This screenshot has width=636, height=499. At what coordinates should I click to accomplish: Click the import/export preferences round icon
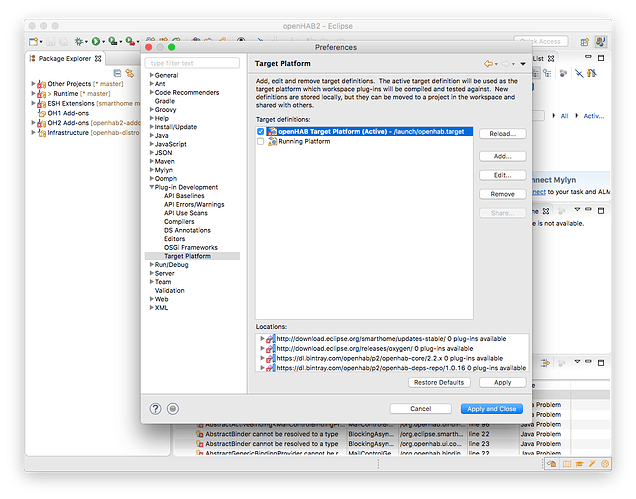pos(173,408)
